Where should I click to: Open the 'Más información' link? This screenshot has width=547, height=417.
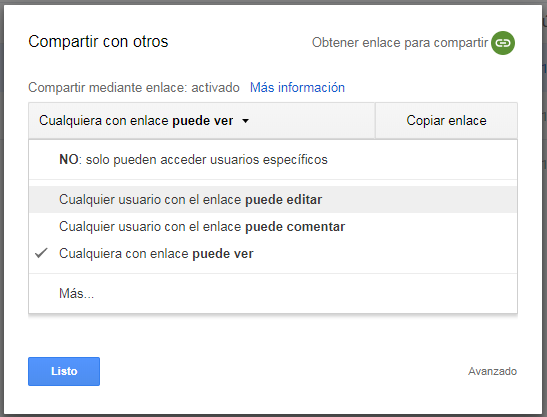(x=297, y=88)
